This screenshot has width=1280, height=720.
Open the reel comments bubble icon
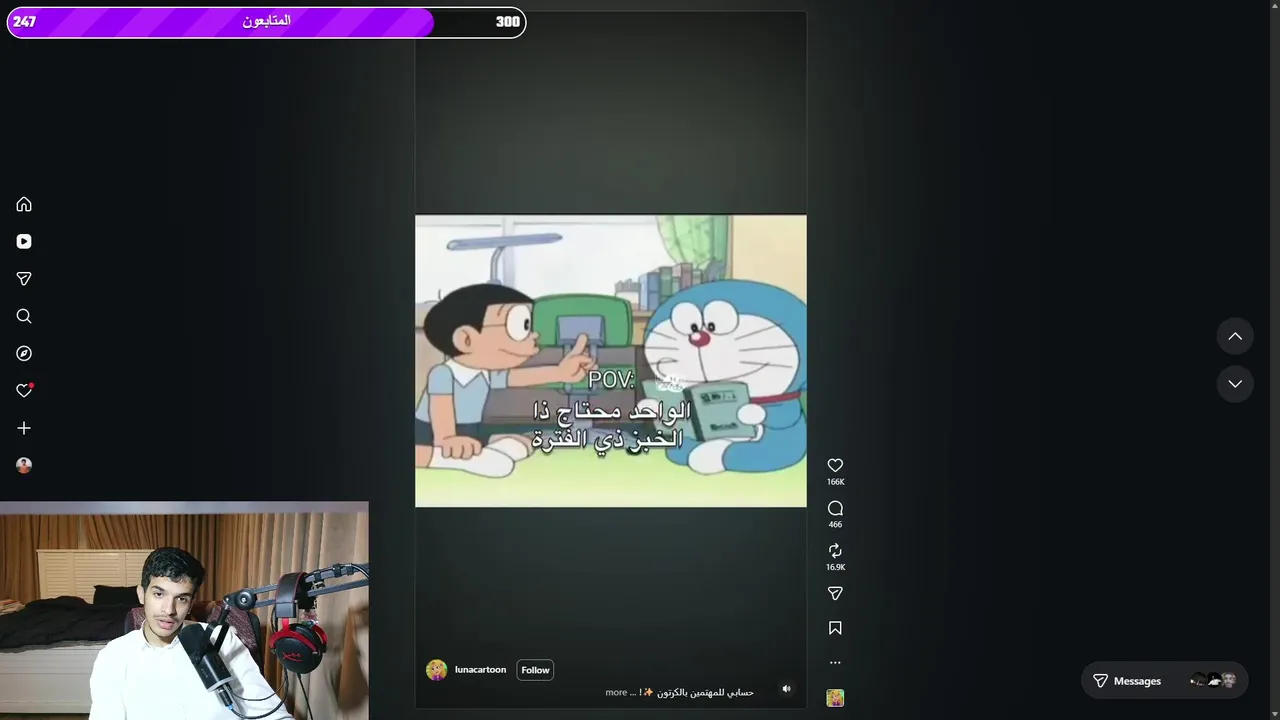point(835,508)
